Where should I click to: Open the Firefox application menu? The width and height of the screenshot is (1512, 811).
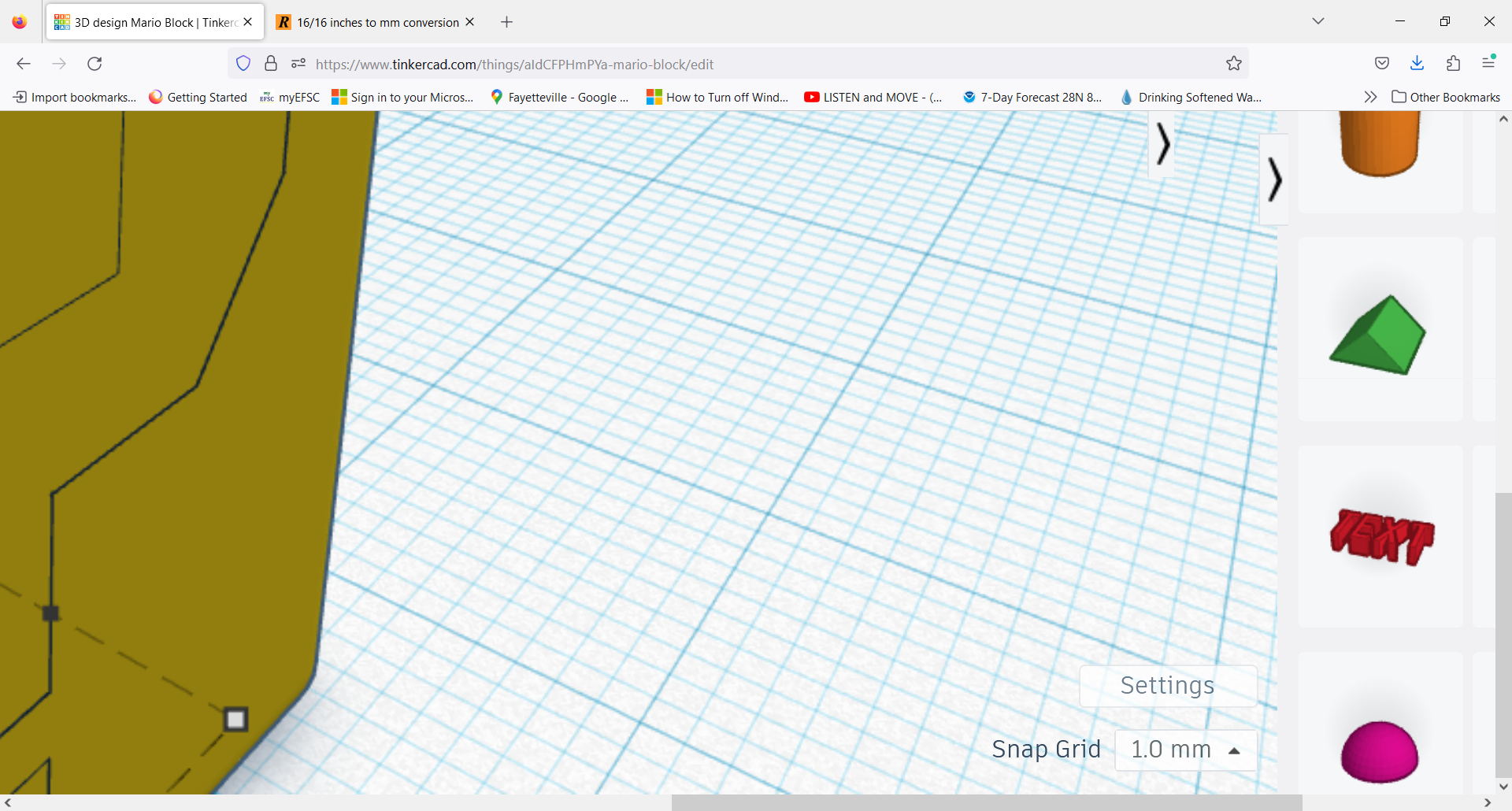[1489, 63]
